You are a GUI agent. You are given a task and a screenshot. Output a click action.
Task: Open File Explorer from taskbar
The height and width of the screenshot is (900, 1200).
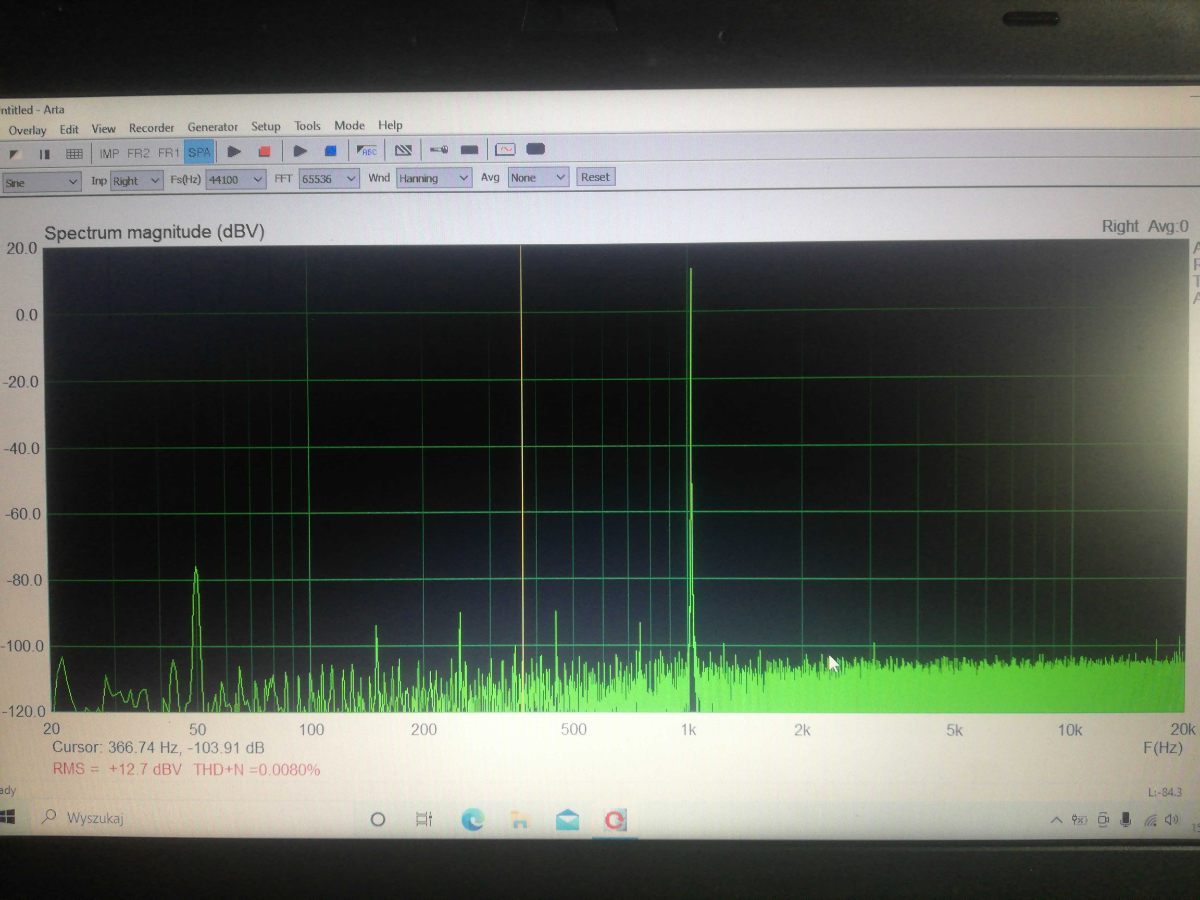click(519, 820)
